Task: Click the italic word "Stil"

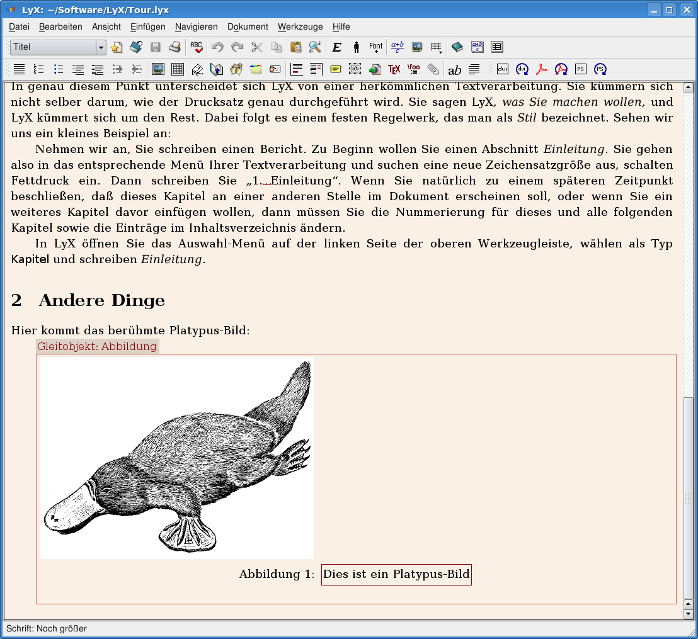Action: point(527,118)
